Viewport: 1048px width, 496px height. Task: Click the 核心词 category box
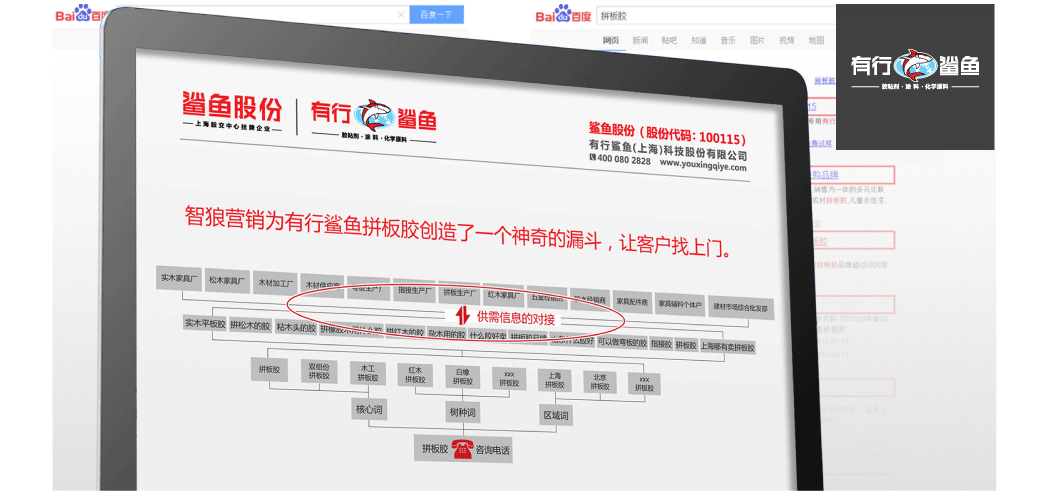coord(368,407)
